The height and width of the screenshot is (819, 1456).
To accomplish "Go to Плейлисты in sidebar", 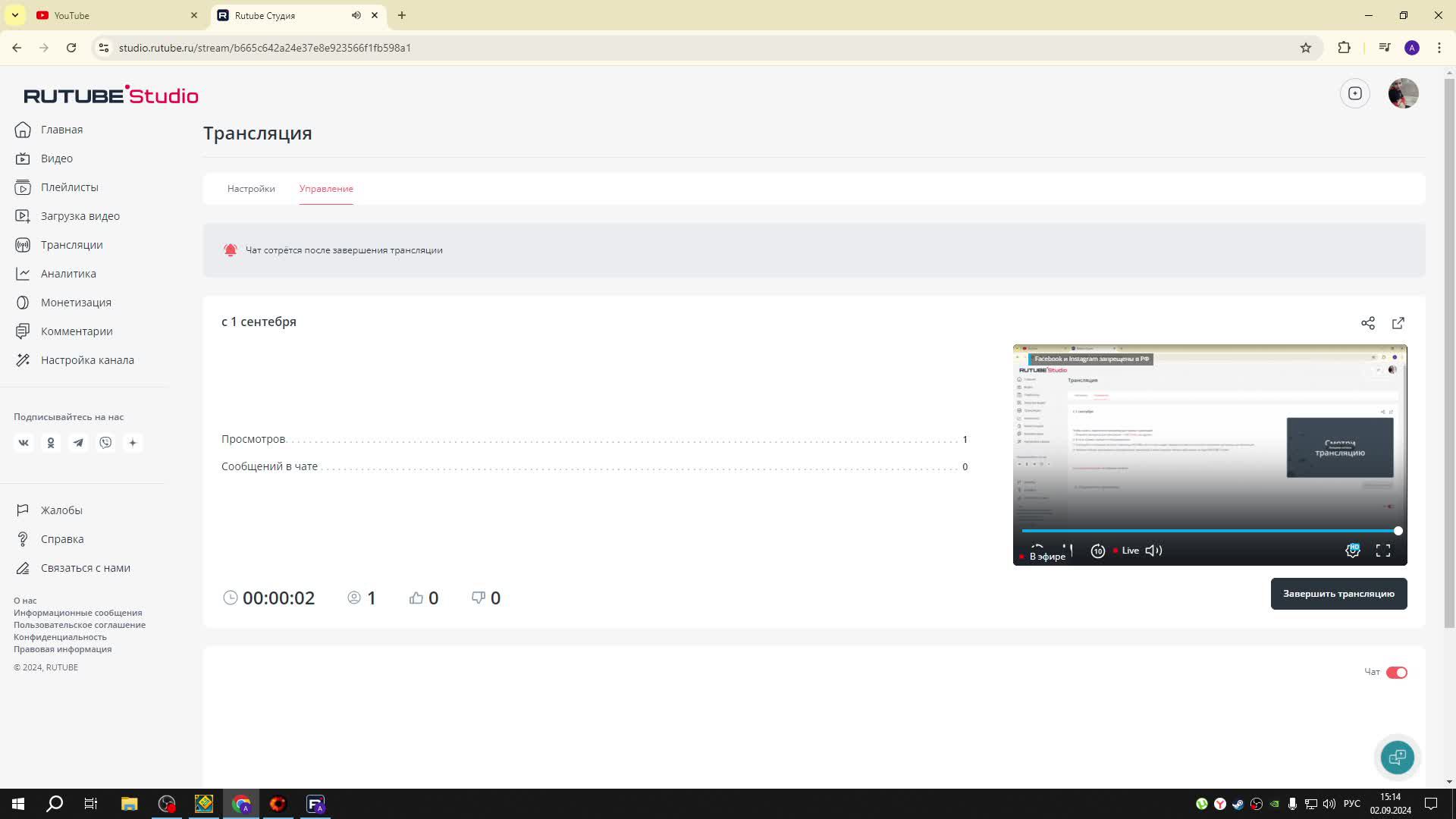I will [57, 187].
